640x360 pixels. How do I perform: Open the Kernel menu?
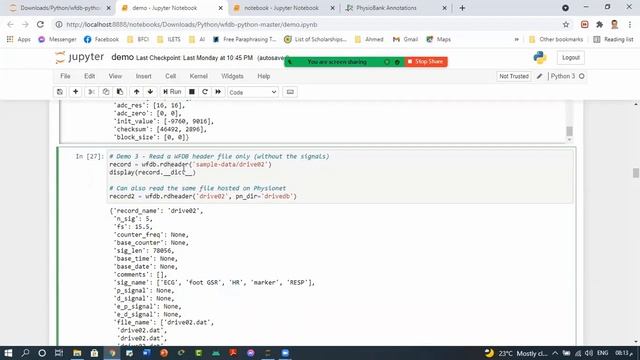[198, 76]
